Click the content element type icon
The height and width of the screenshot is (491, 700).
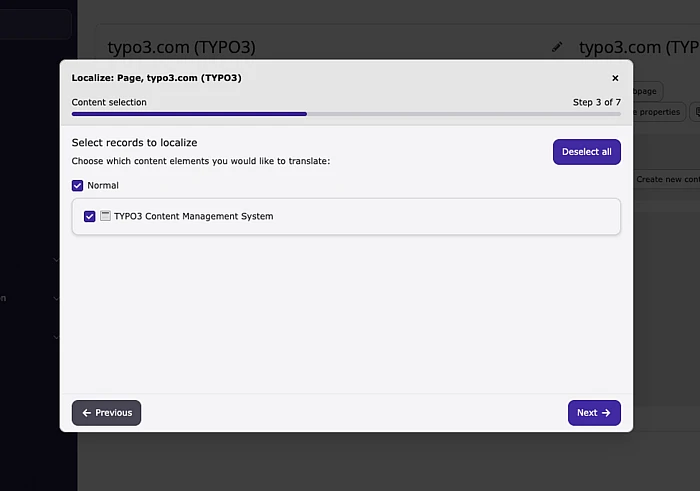pyautogui.click(x=105, y=216)
